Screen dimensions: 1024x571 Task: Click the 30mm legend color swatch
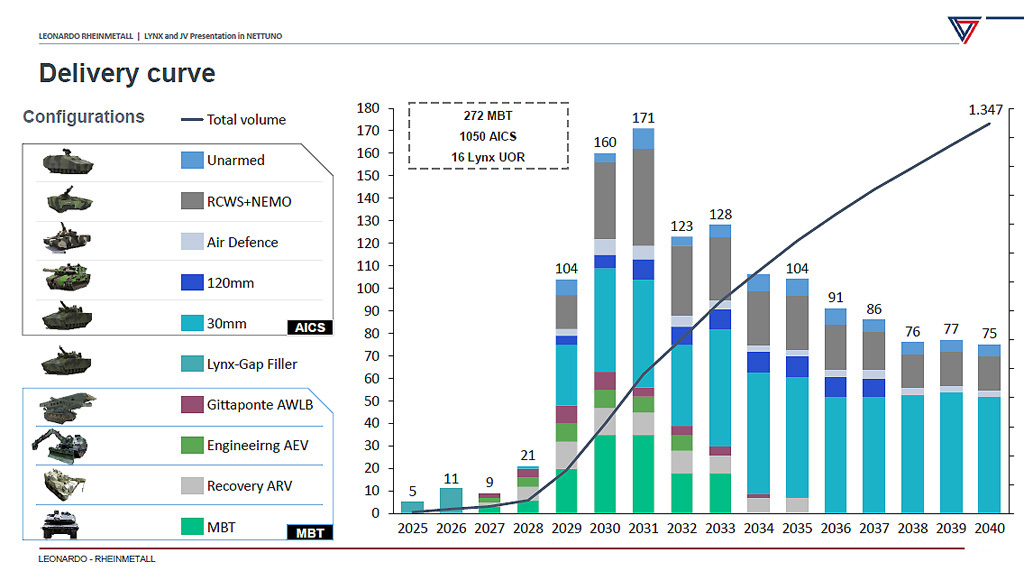point(192,323)
